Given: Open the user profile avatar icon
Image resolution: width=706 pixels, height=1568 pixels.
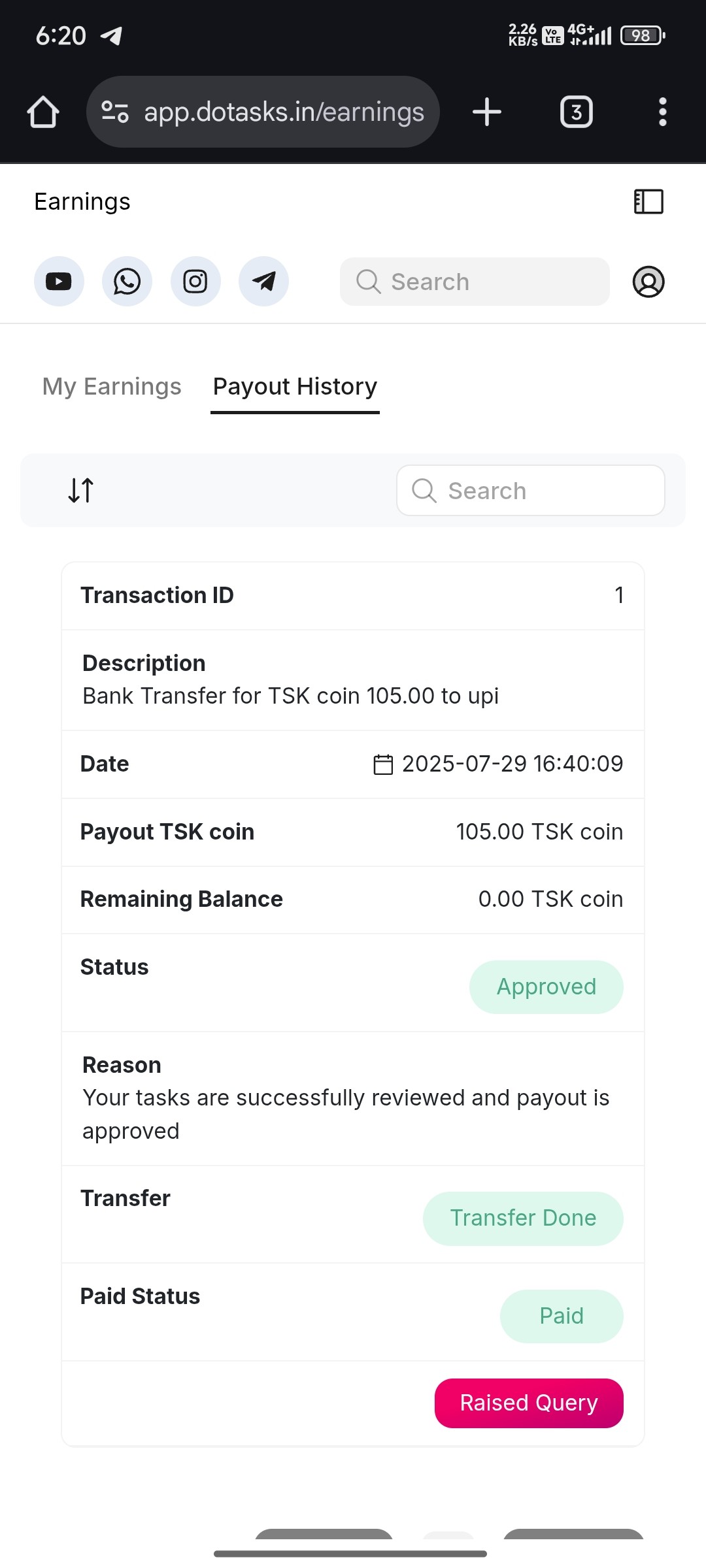Looking at the screenshot, I should pos(648,282).
